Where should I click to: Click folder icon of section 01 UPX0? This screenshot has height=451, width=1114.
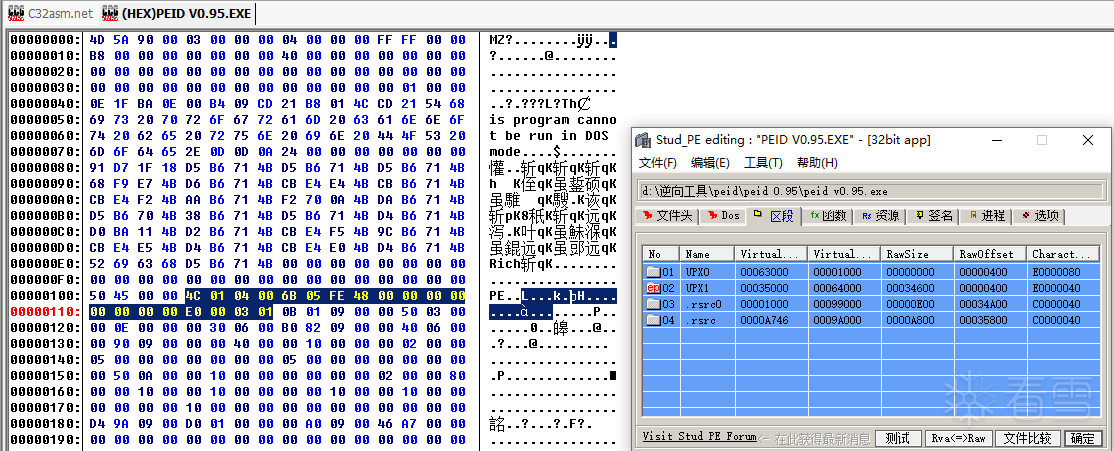coord(654,271)
